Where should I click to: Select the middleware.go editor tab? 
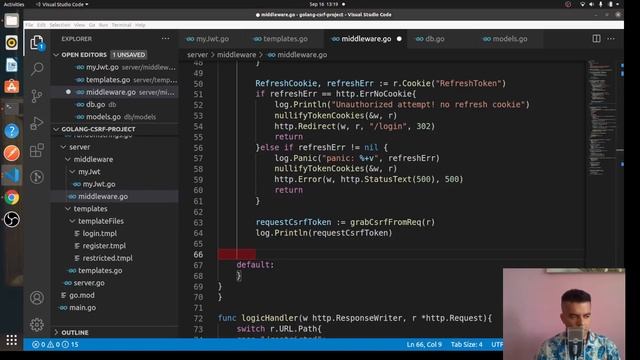tap(366, 39)
